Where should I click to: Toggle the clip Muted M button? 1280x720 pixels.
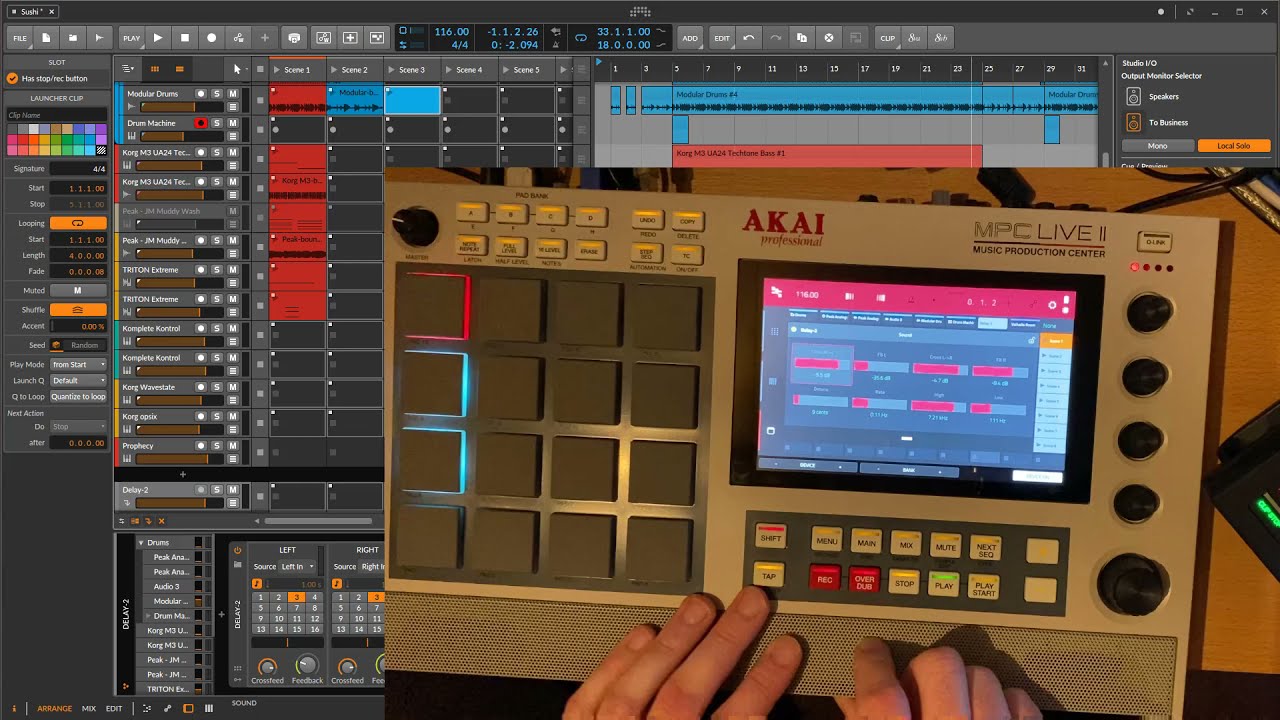[78, 291]
